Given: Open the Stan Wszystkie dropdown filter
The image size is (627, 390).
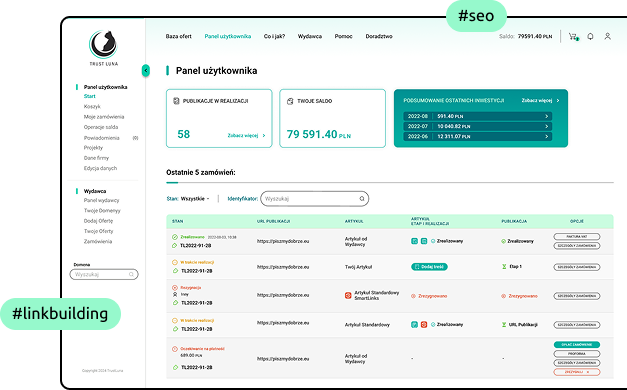Looking at the screenshot, I should 195,198.
